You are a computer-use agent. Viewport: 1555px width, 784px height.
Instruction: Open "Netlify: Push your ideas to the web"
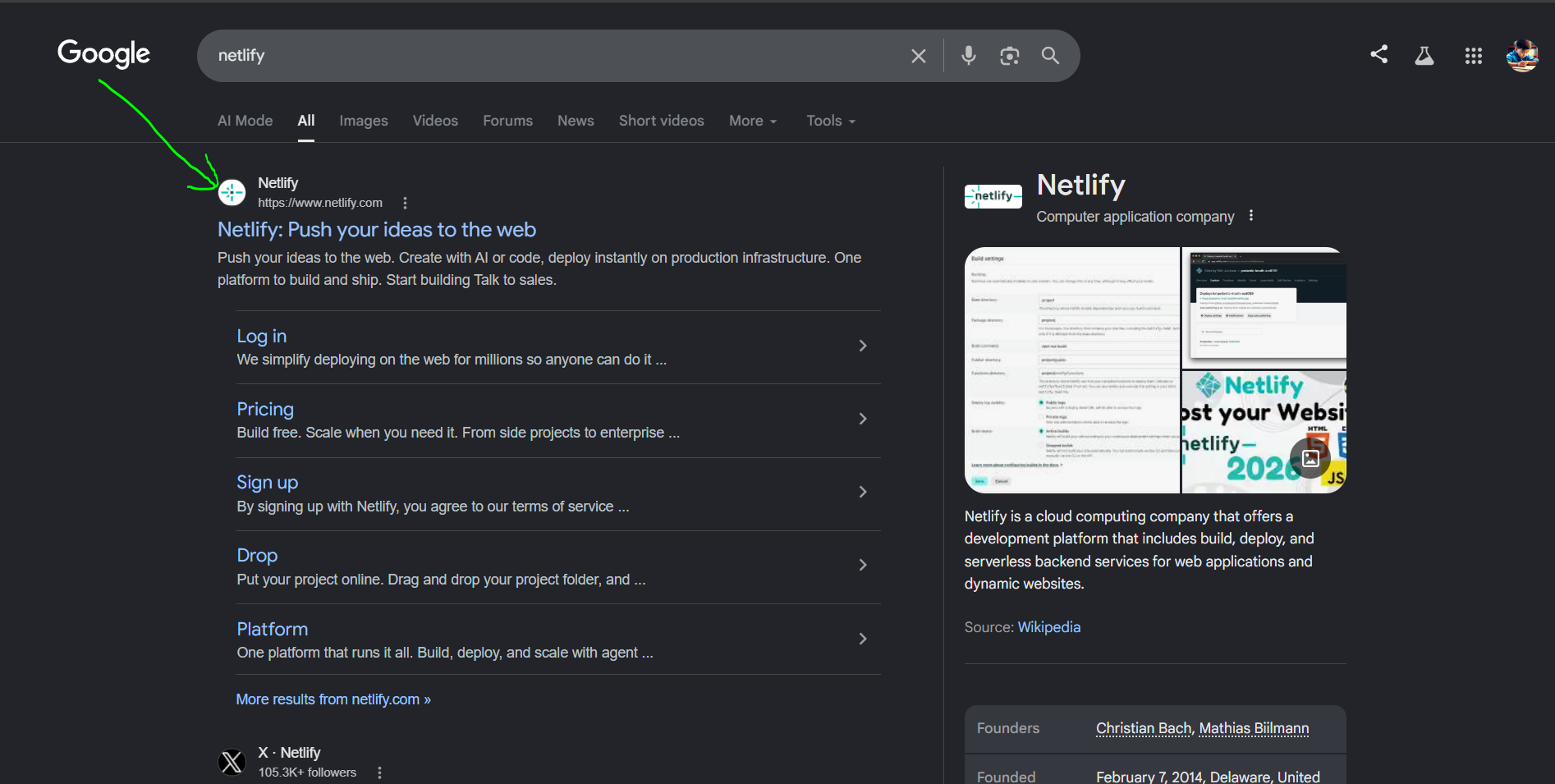tap(377, 230)
